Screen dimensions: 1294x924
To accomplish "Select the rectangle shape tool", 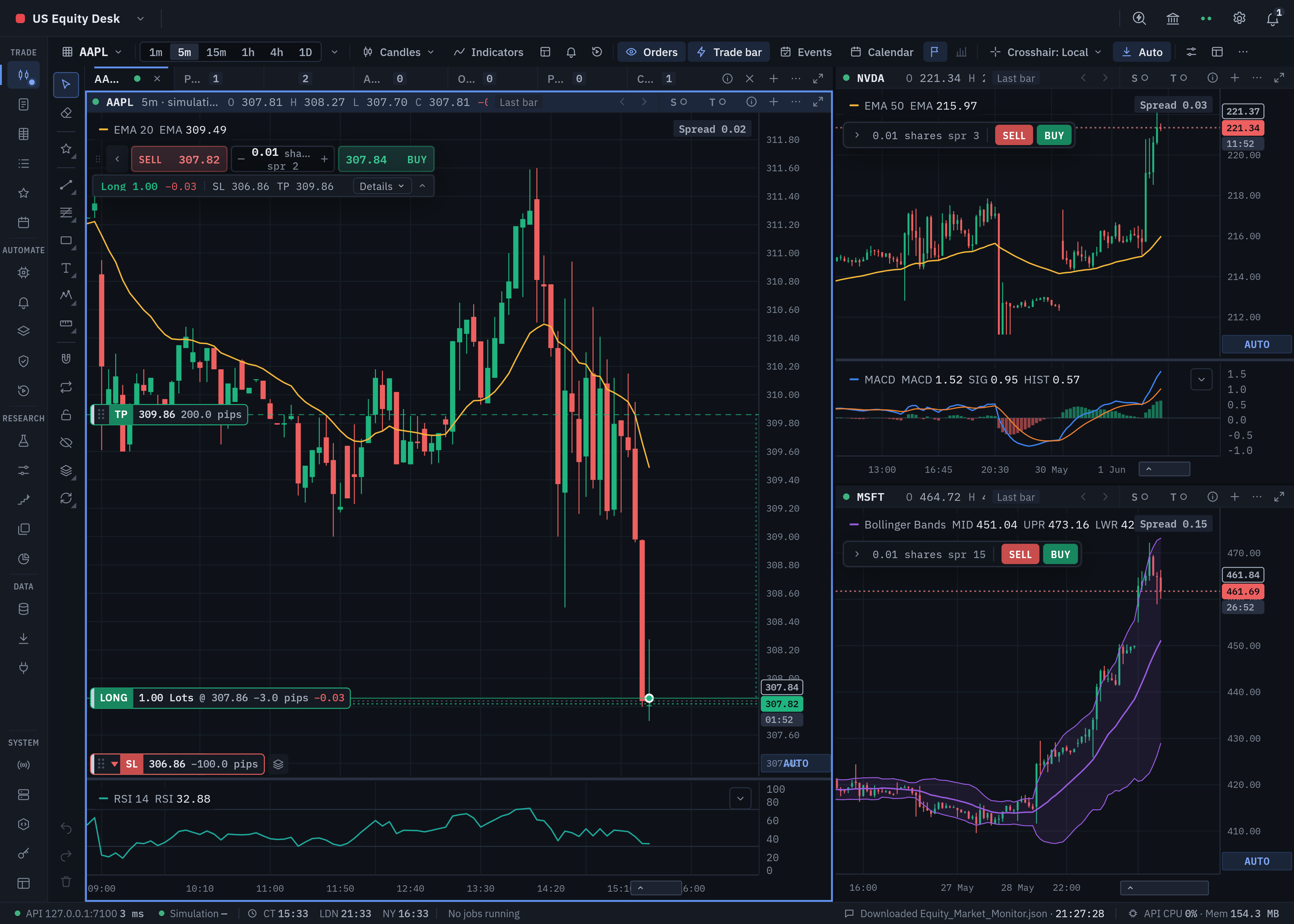I will [66, 241].
